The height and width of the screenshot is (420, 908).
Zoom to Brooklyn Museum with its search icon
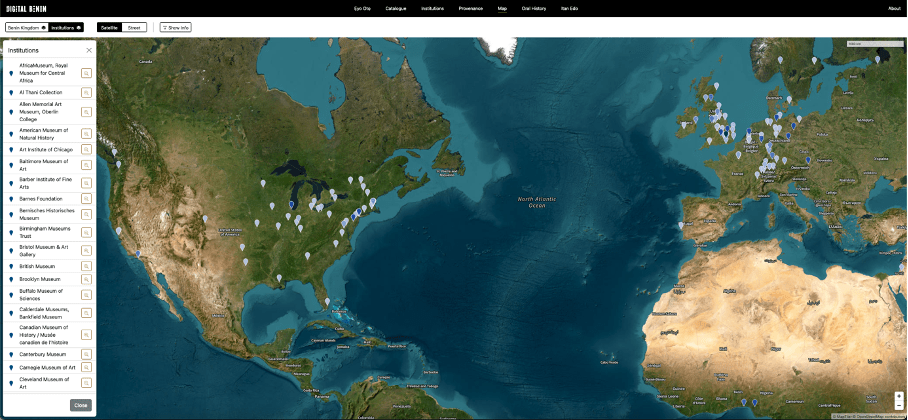[x=87, y=279]
